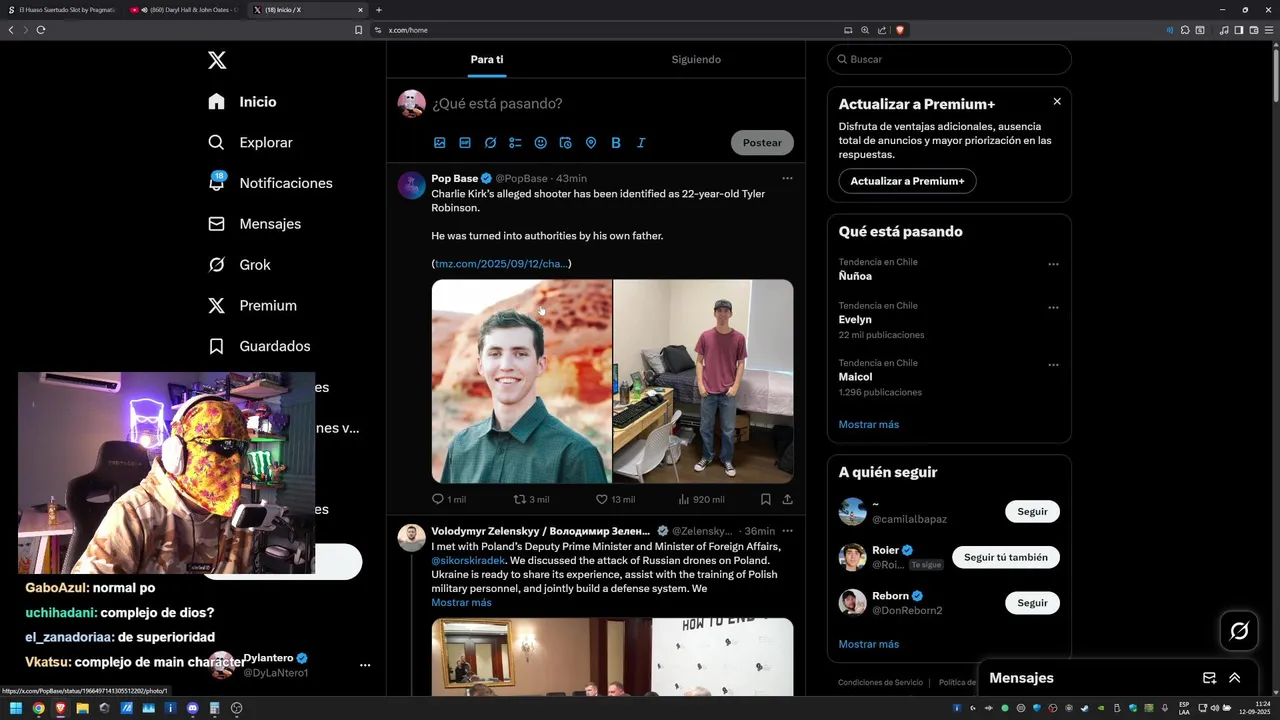Open the tmz.com link in the post

pyautogui.click(x=502, y=263)
